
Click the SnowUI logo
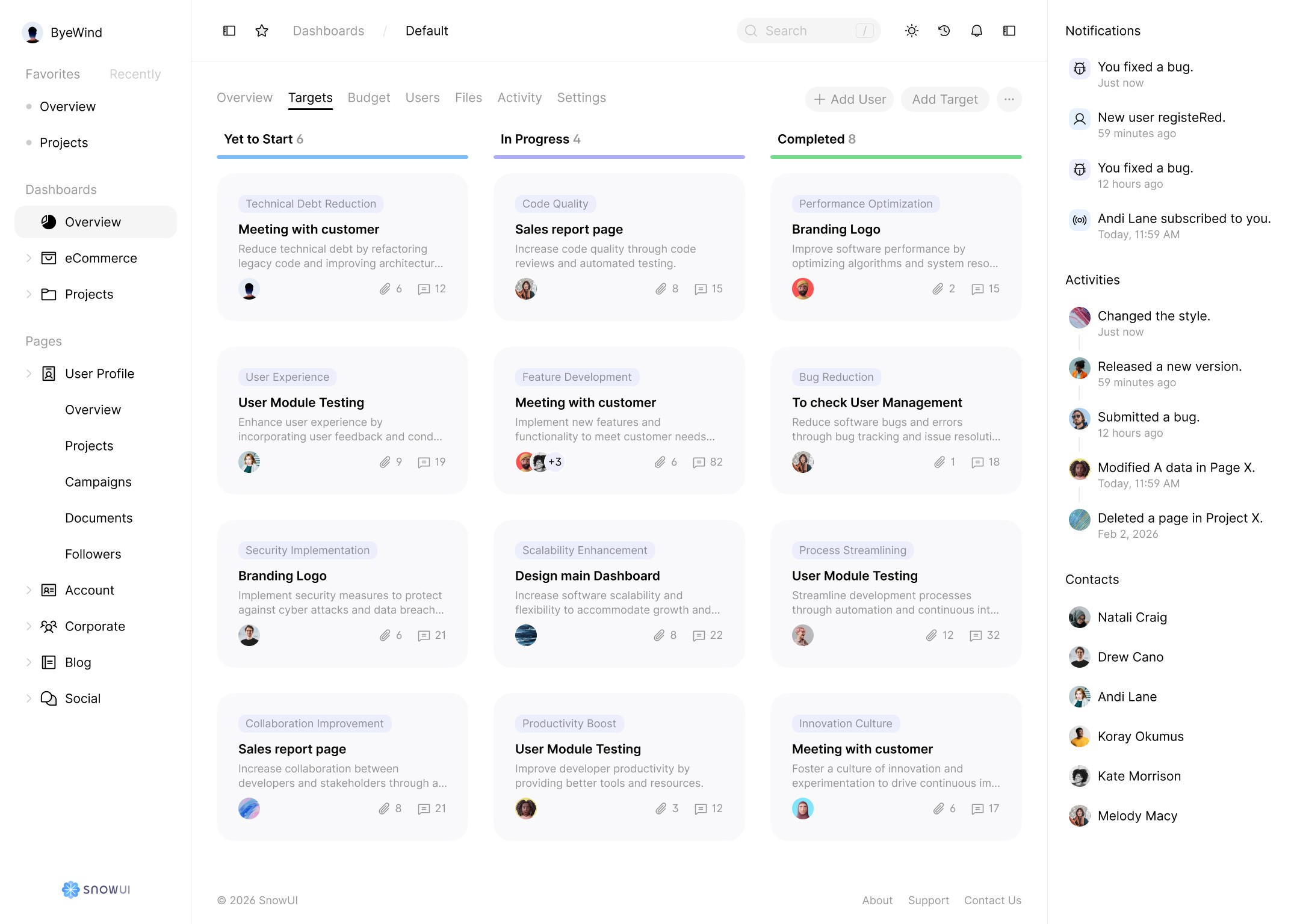96,889
